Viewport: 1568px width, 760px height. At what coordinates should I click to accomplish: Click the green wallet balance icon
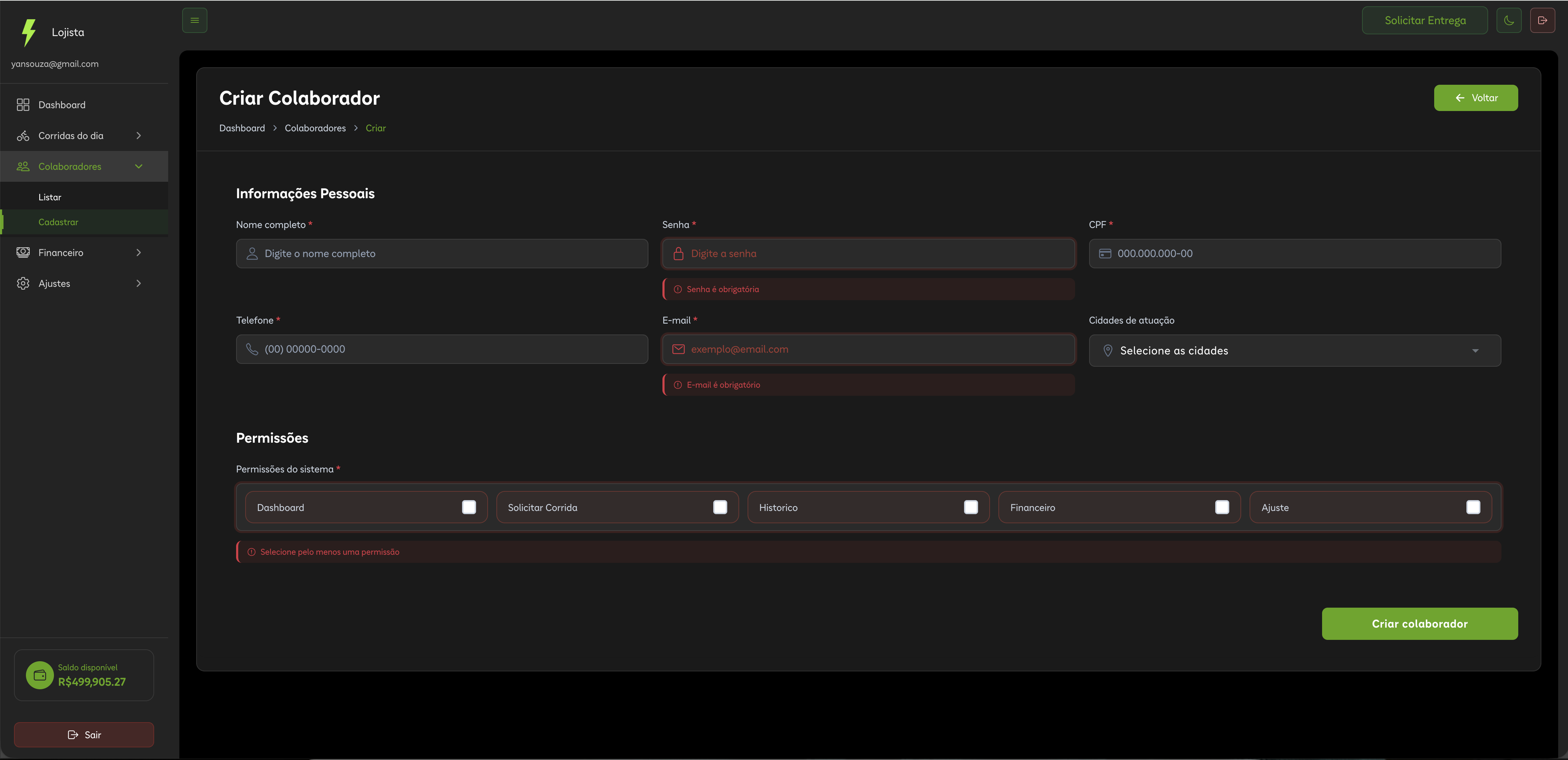click(x=40, y=675)
